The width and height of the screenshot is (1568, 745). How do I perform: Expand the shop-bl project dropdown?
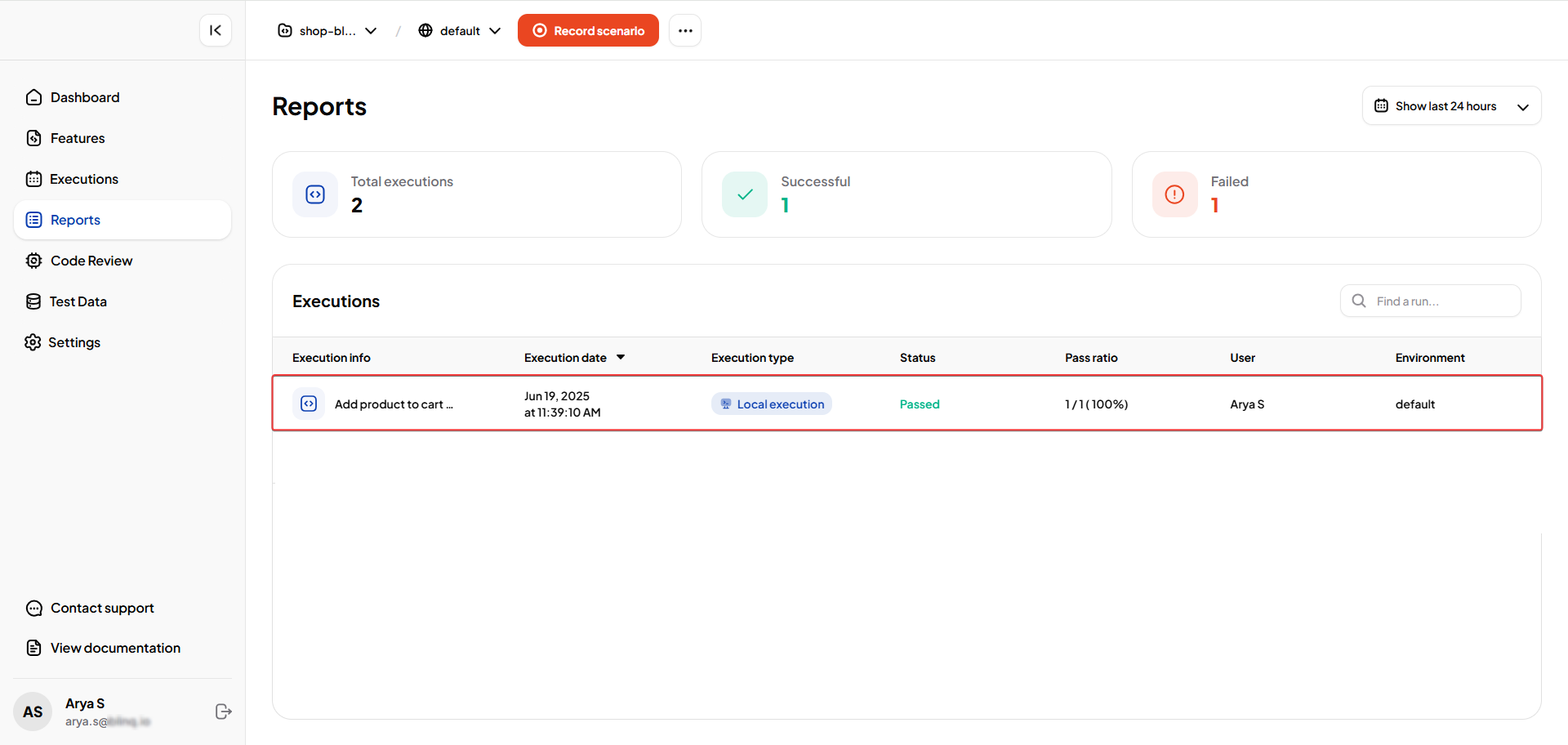327,30
